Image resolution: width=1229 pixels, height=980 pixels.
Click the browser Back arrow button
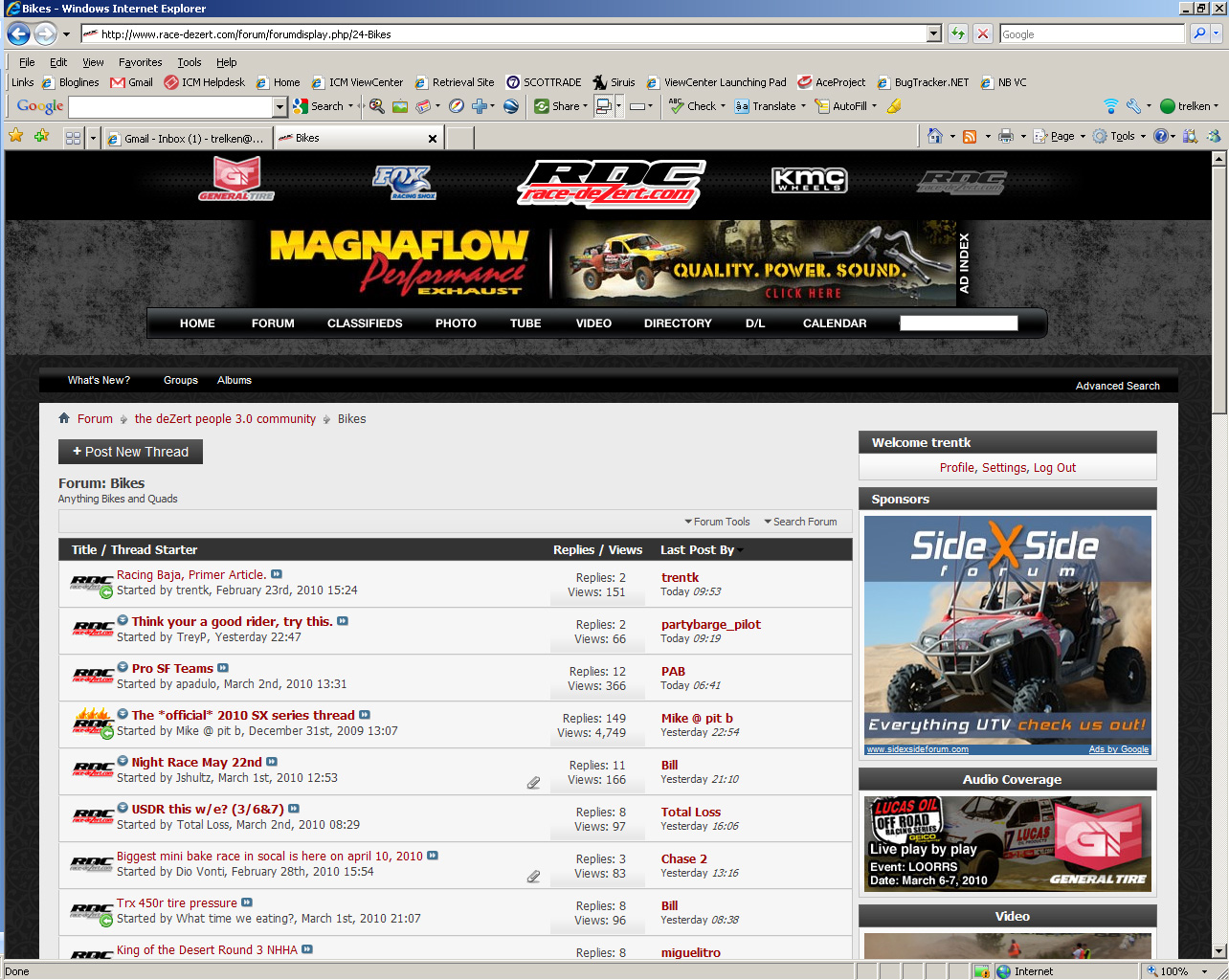click(x=18, y=33)
